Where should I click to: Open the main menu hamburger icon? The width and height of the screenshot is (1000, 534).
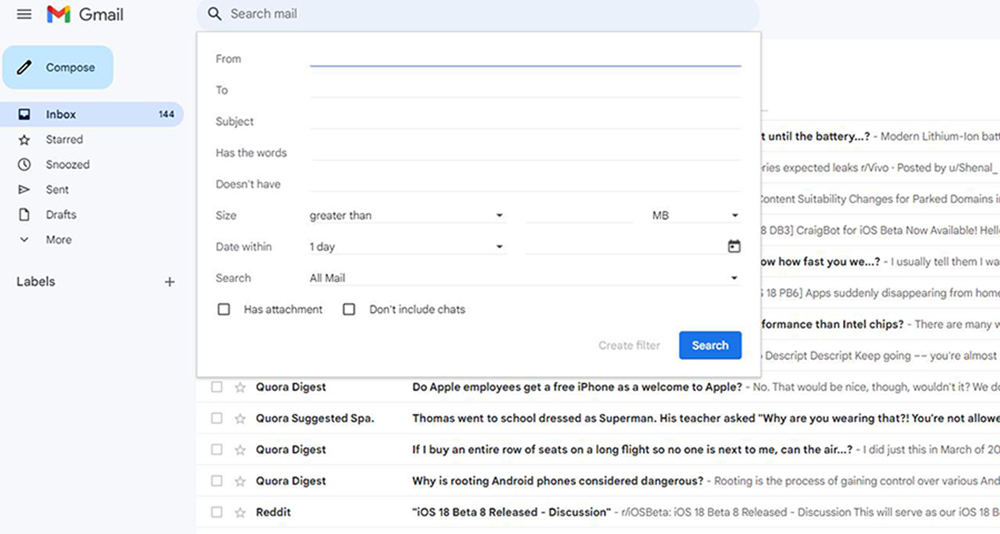[x=24, y=14]
